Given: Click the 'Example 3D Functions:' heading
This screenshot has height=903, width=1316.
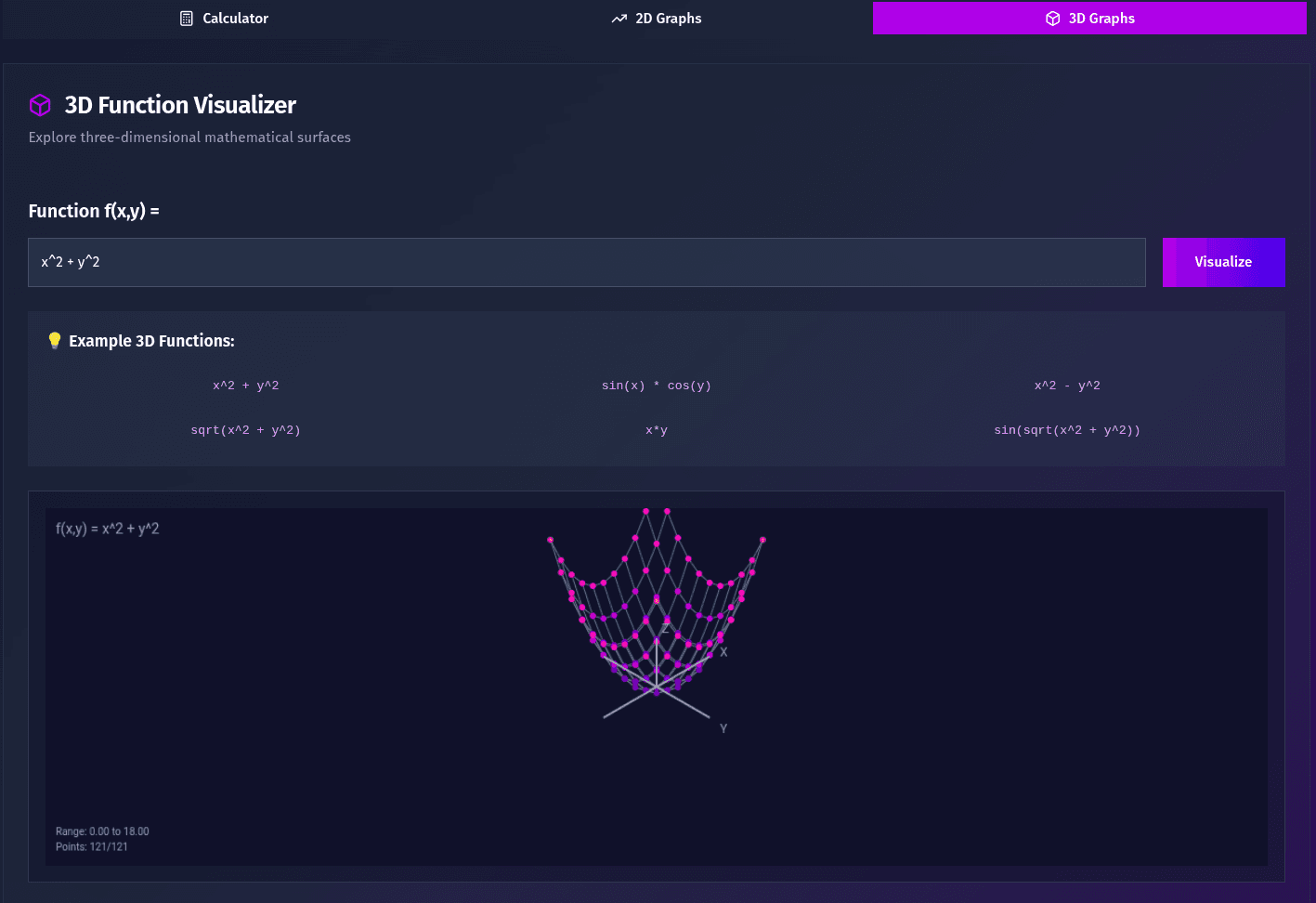Looking at the screenshot, I should (x=151, y=341).
